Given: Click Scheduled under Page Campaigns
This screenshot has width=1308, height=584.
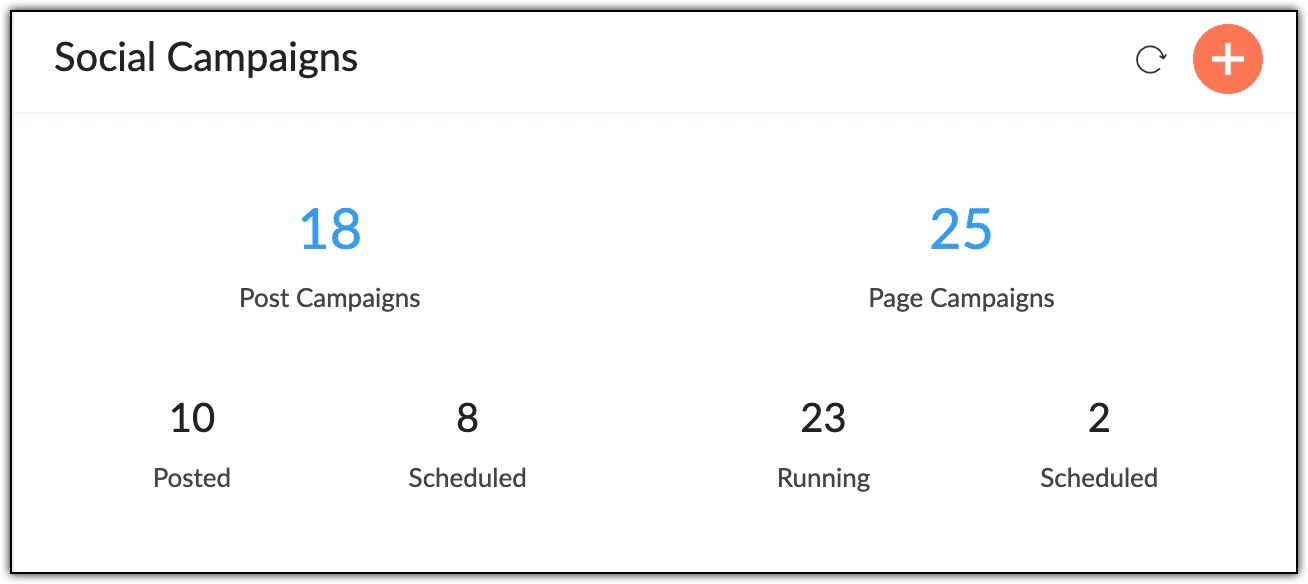Looking at the screenshot, I should click(x=1099, y=478).
